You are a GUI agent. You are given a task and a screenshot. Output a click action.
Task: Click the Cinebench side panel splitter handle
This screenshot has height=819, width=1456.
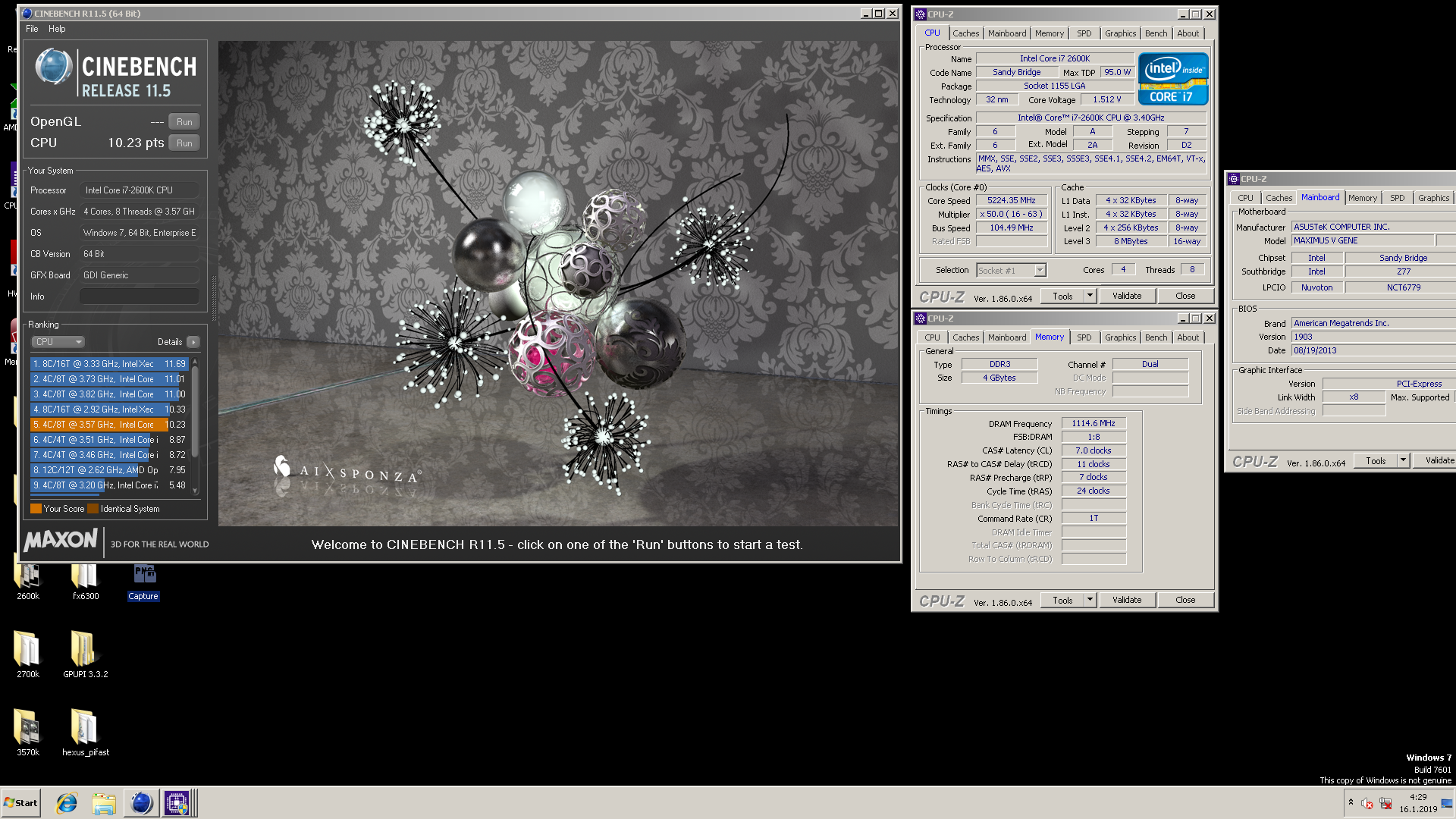(214, 299)
